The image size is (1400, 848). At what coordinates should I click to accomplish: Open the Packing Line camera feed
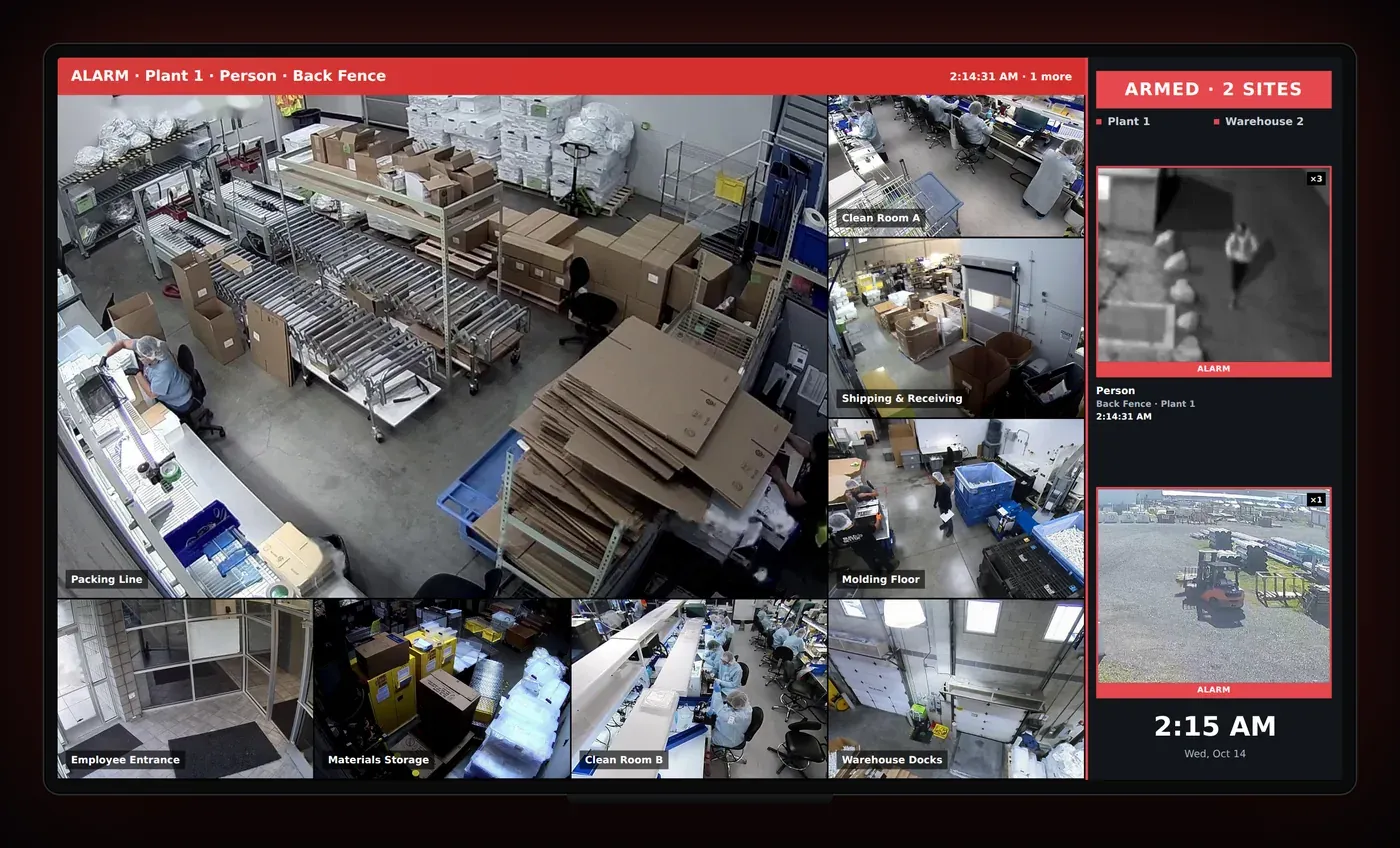pos(442,346)
